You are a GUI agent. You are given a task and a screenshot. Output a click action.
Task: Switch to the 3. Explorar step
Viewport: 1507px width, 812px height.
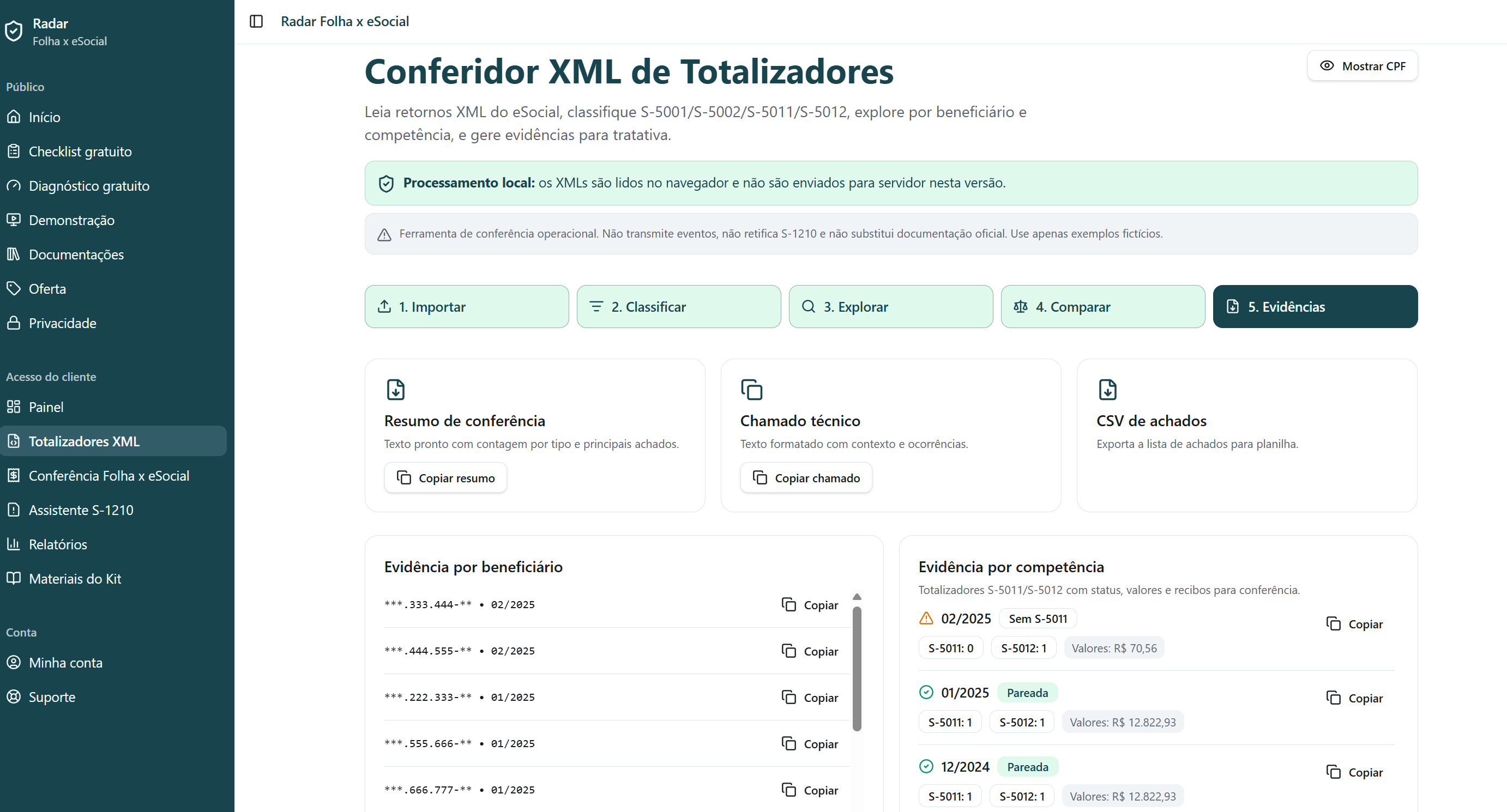[x=891, y=307]
